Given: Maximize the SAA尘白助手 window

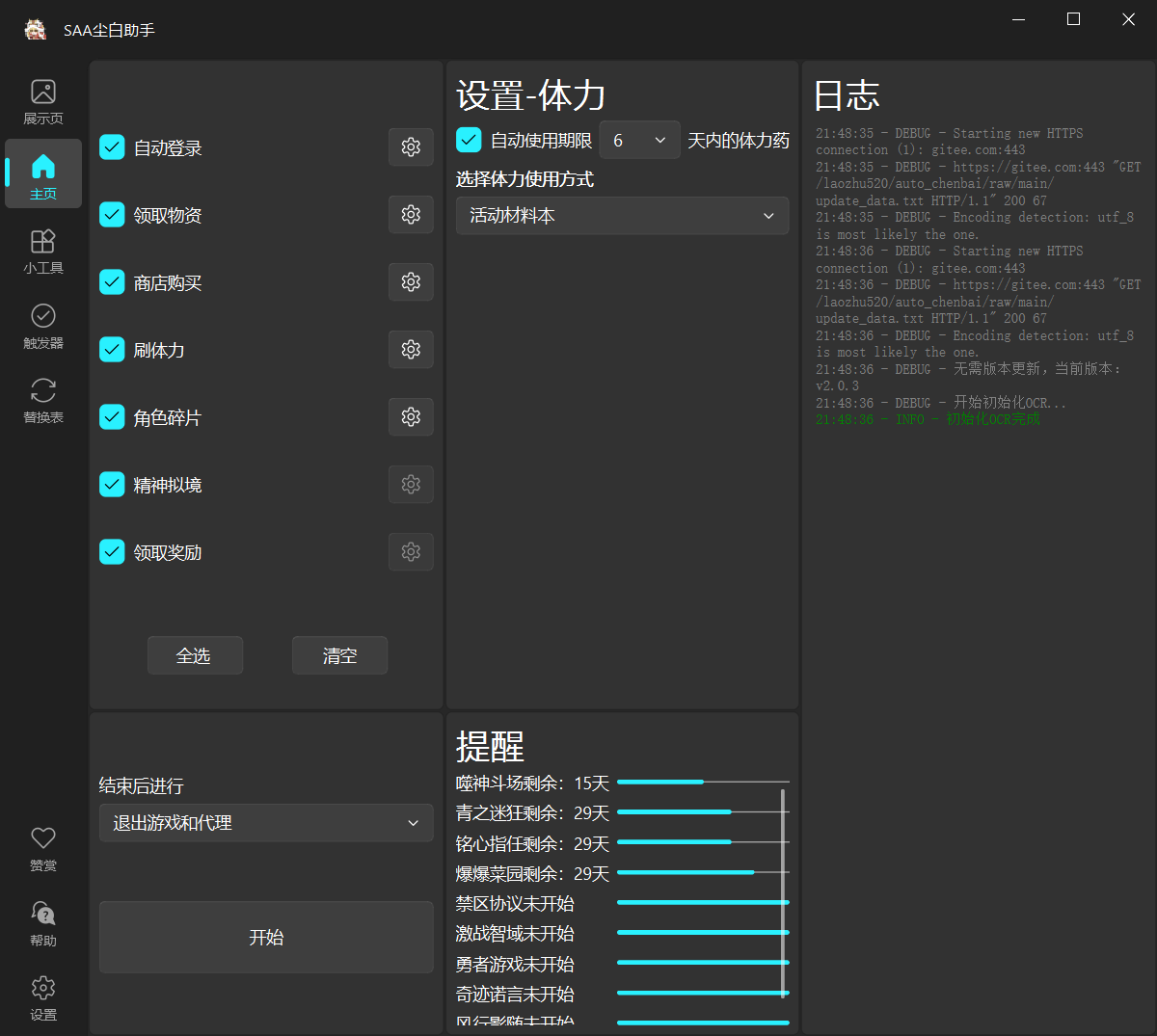Looking at the screenshot, I should pos(1073,19).
